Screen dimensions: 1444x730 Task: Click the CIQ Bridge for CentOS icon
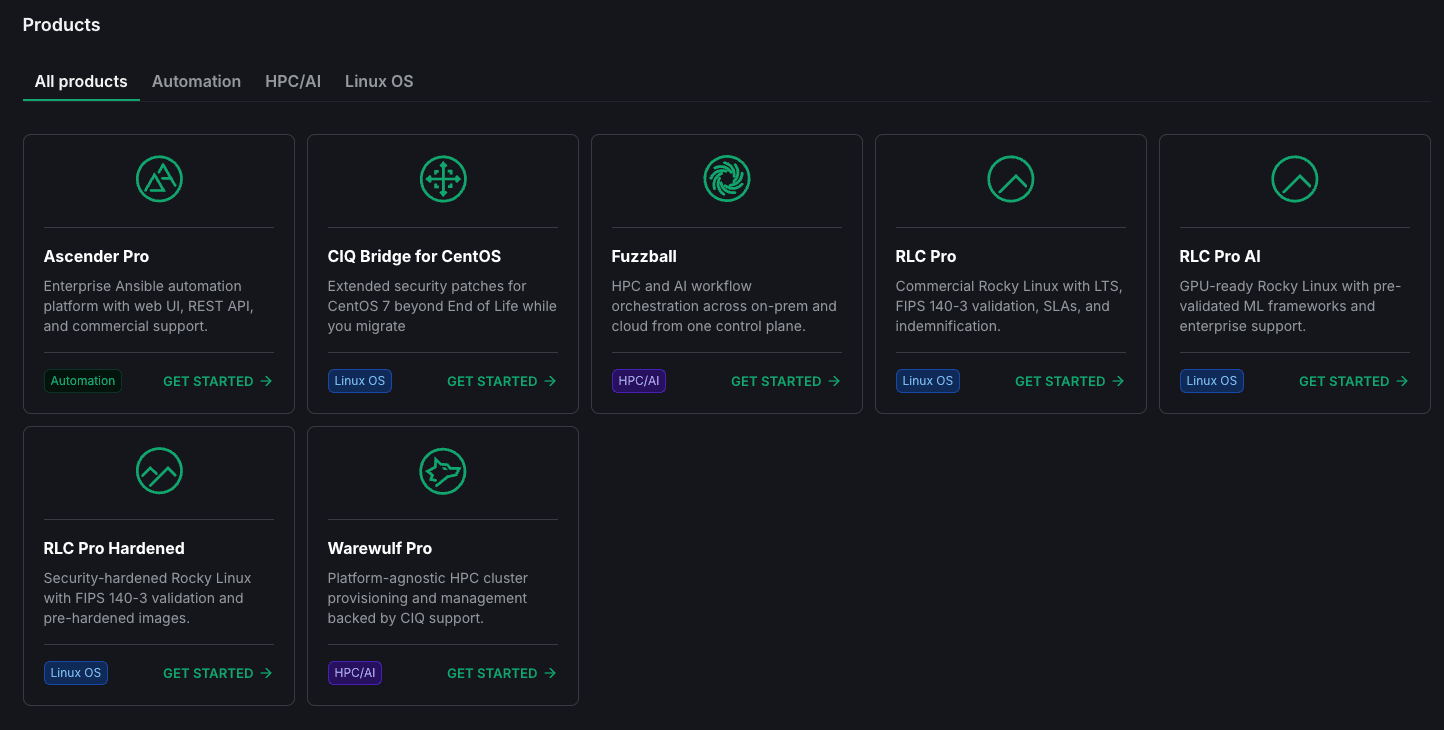[x=443, y=179]
